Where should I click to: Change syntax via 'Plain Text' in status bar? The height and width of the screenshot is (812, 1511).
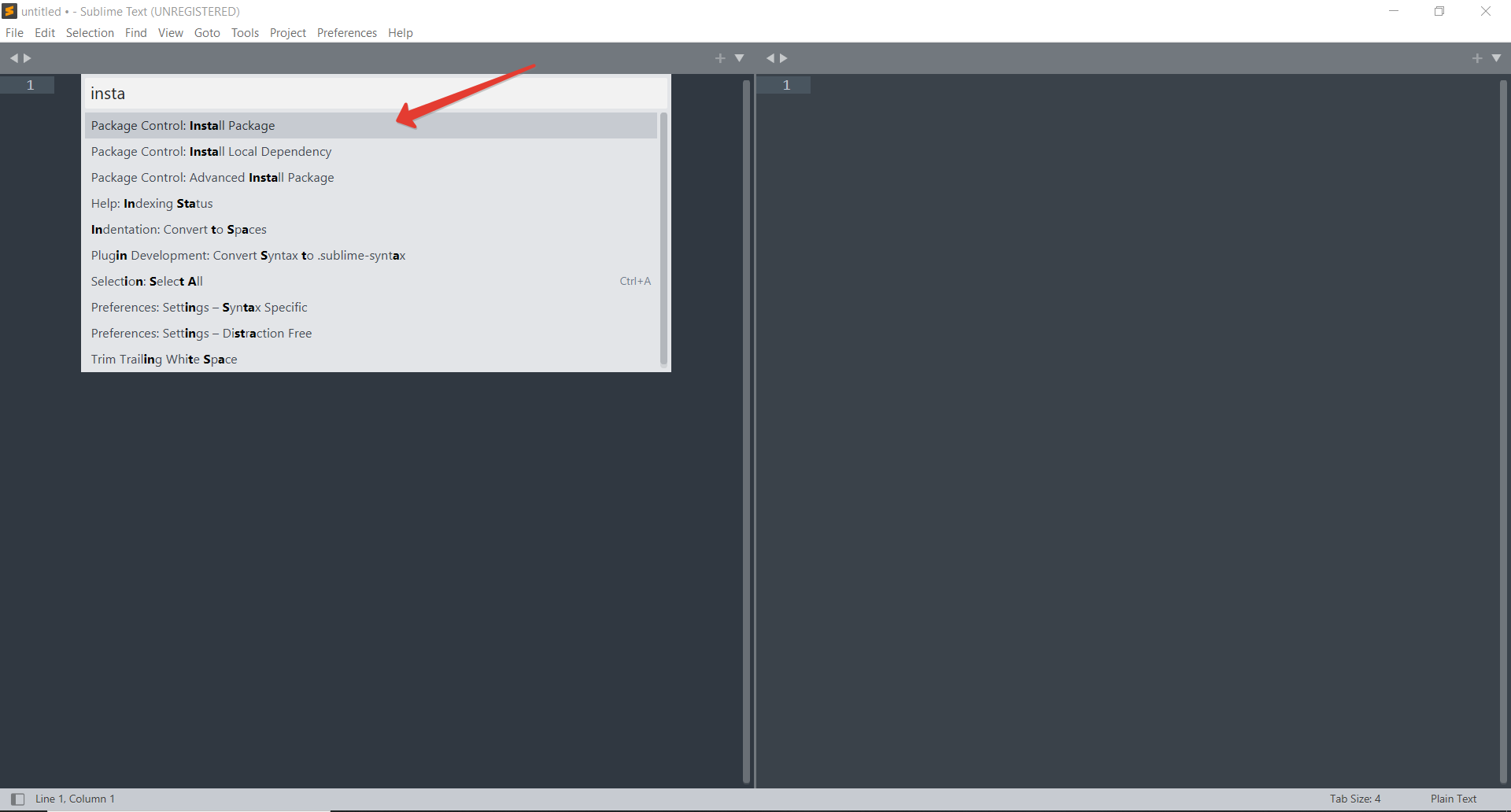coord(1454,799)
